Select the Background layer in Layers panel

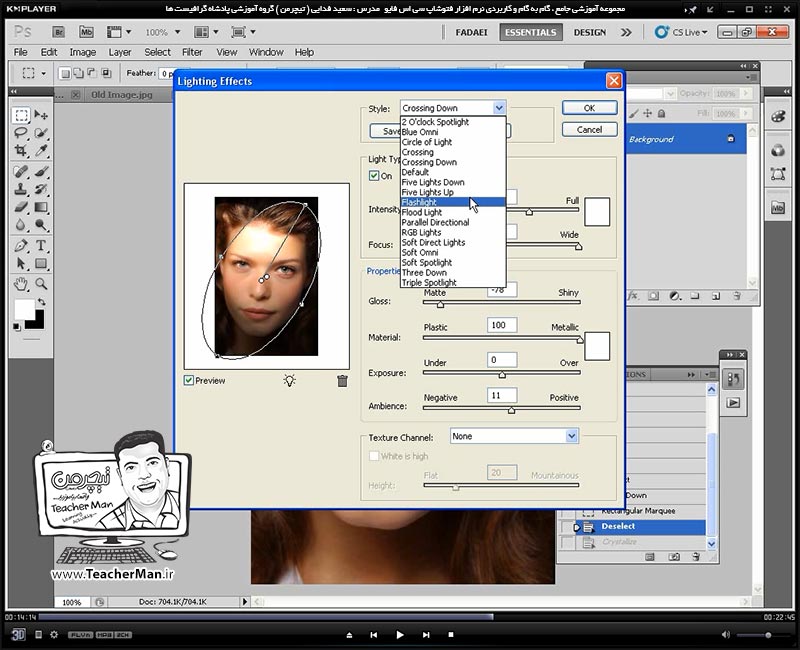pyautogui.click(x=685, y=139)
